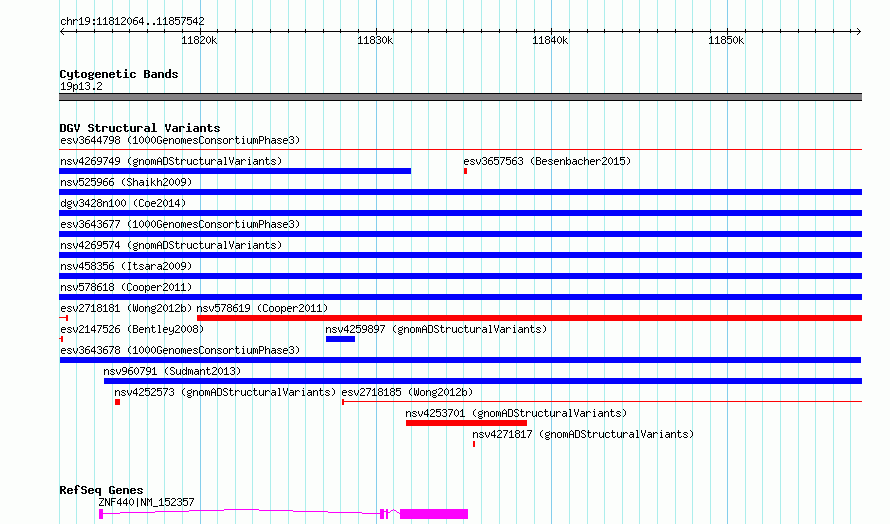This screenshot has height=524, width=890.
Task: Select the nsv578619 Cooper2011 red bar
Action: click(x=530, y=318)
